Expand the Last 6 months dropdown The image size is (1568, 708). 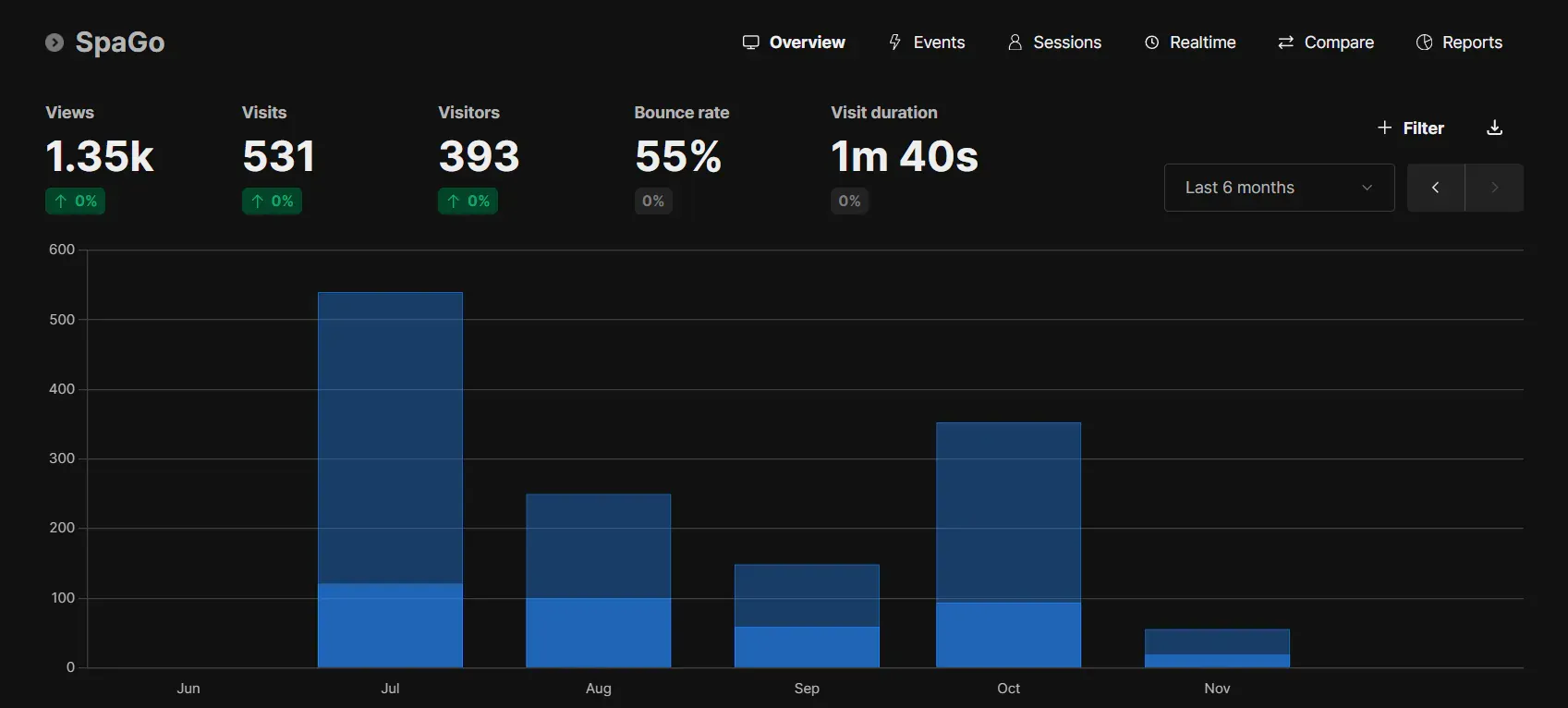pyautogui.click(x=1279, y=188)
